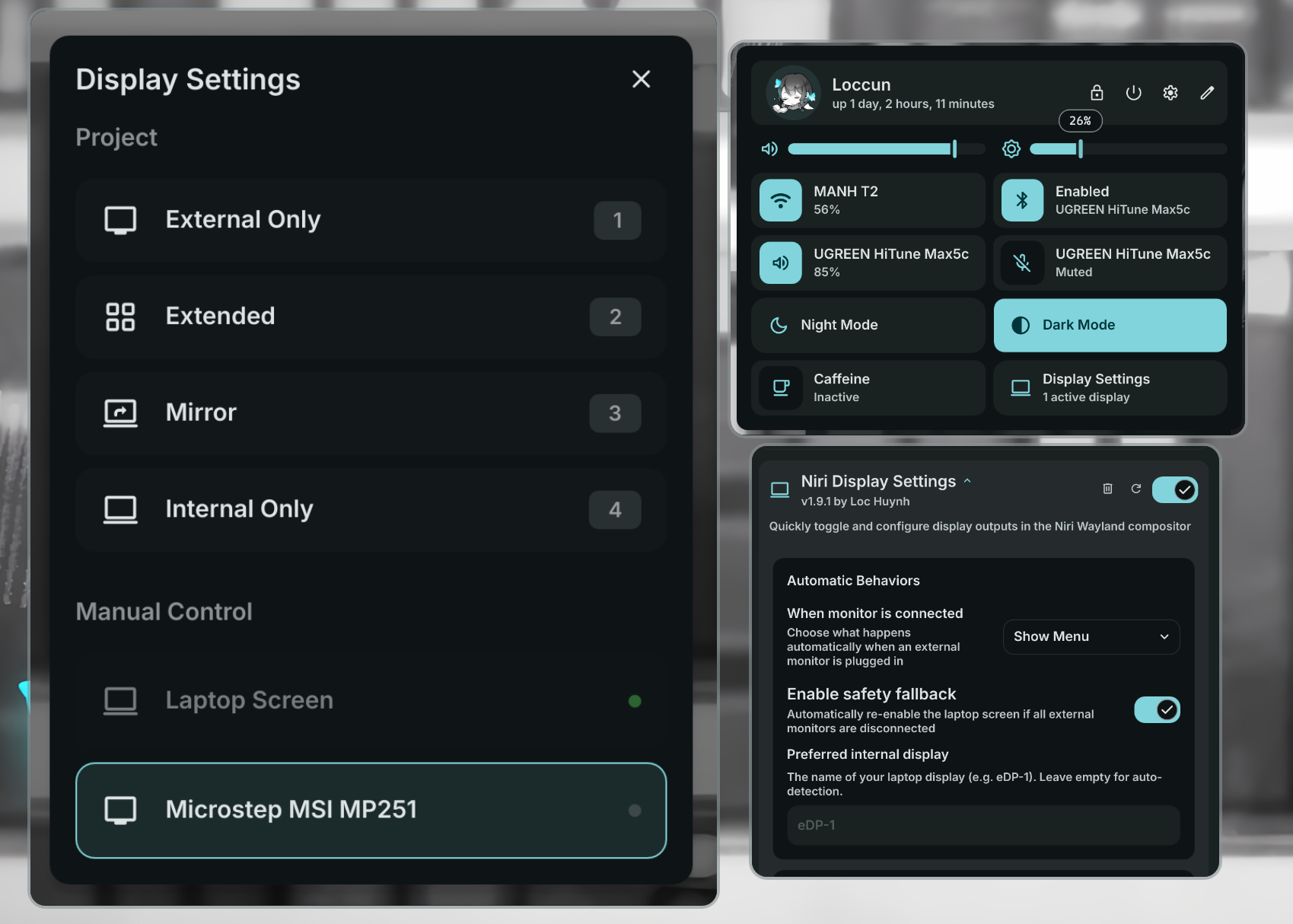Select Extended projection mode

pos(371,317)
